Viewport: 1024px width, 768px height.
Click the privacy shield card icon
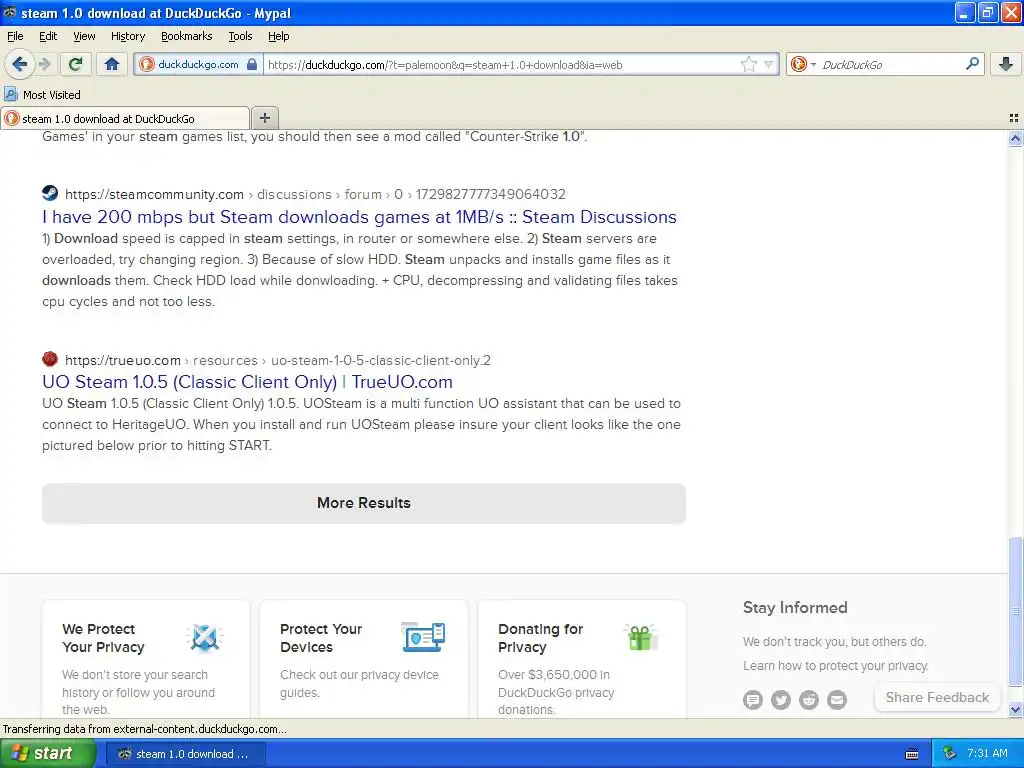(204, 637)
